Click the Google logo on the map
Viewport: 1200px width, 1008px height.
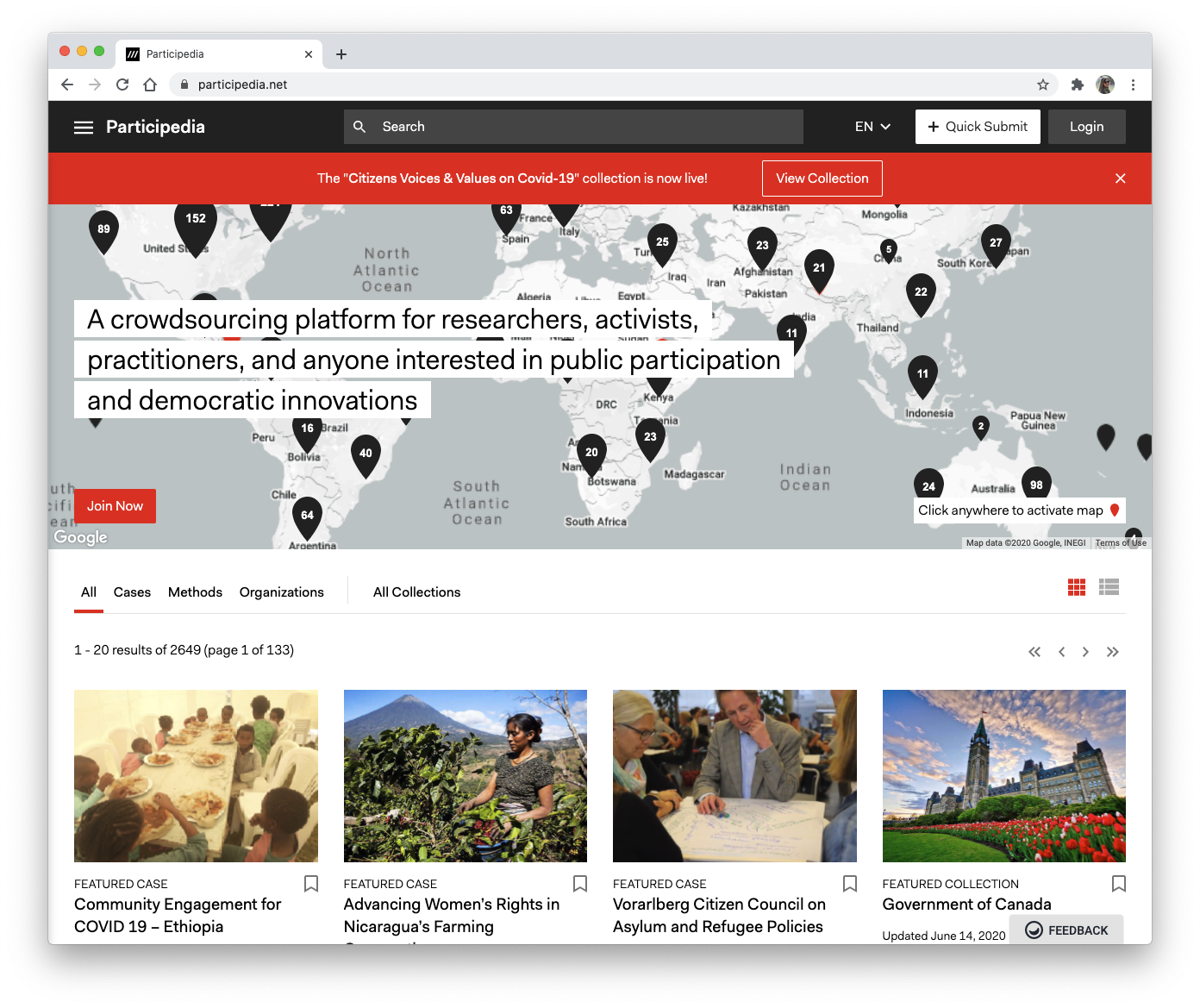[80, 537]
